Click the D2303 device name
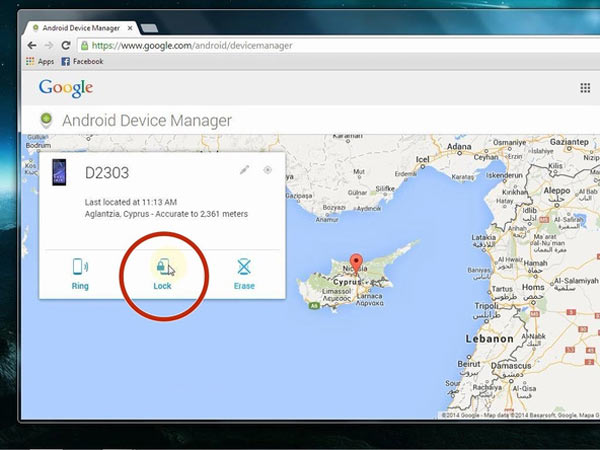Viewport: 600px width, 450px height. (107, 173)
